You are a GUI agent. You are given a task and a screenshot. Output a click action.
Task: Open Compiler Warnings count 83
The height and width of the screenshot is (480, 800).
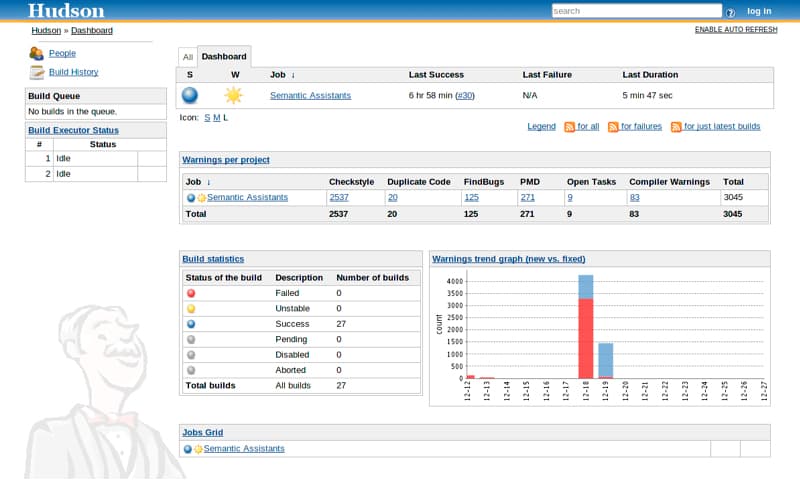click(634, 197)
